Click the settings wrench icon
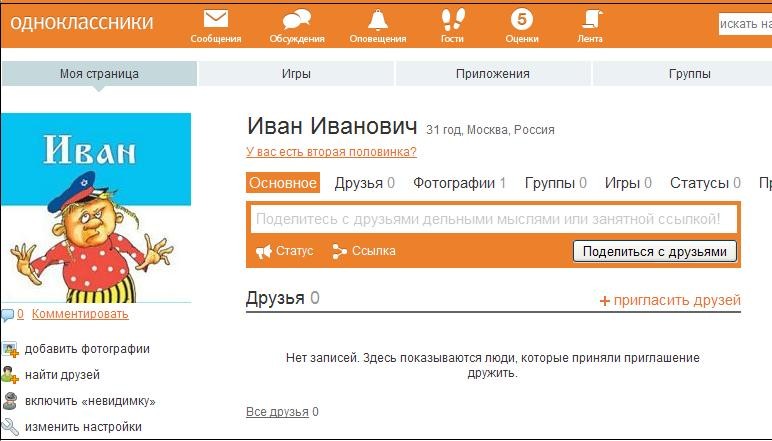The width and height of the screenshot is (772, 441). (10, 427)
